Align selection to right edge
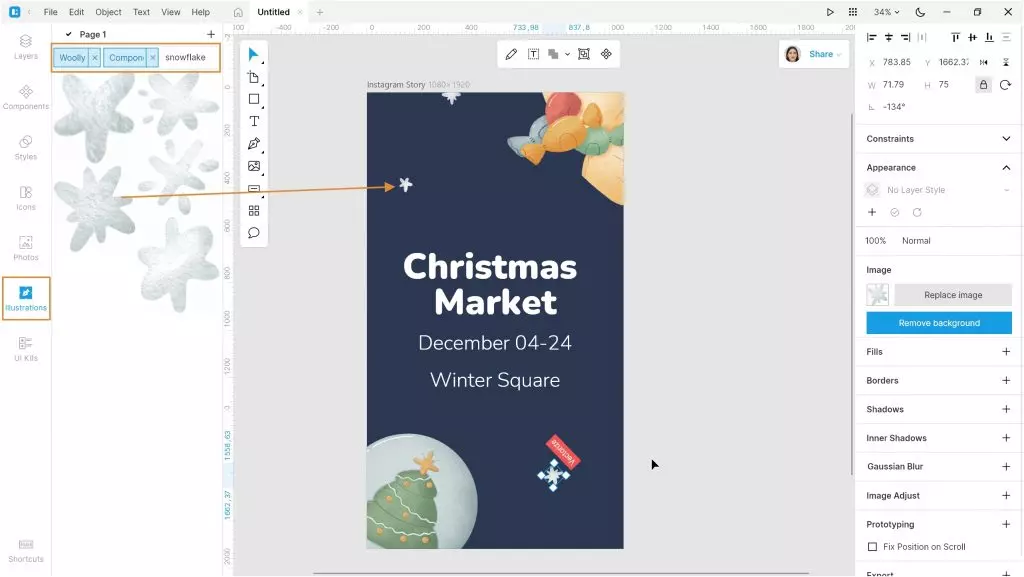This screenshot has height=577, width=1024. pos(905,37)
